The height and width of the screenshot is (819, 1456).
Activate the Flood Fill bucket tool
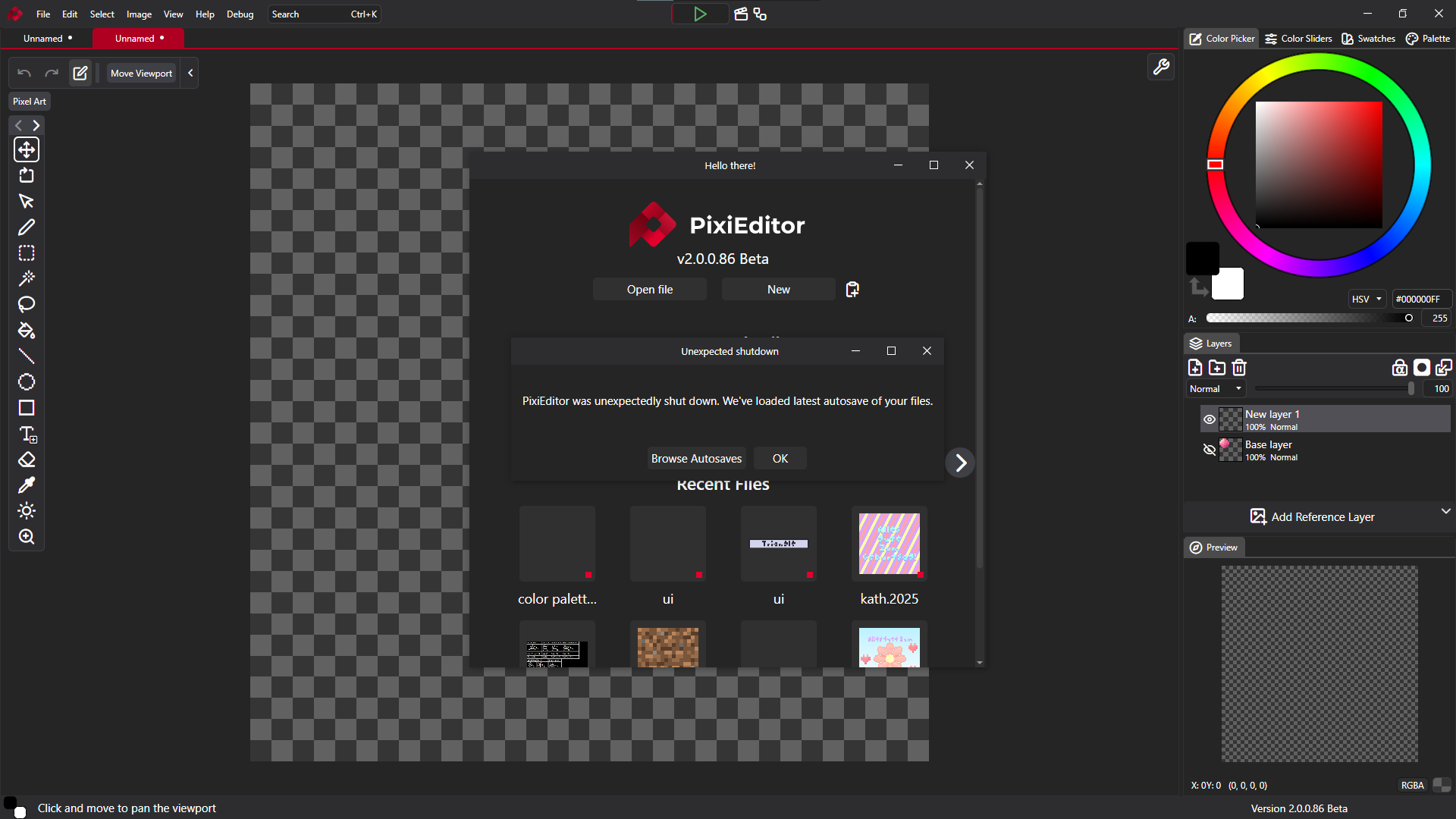(27, 331)
